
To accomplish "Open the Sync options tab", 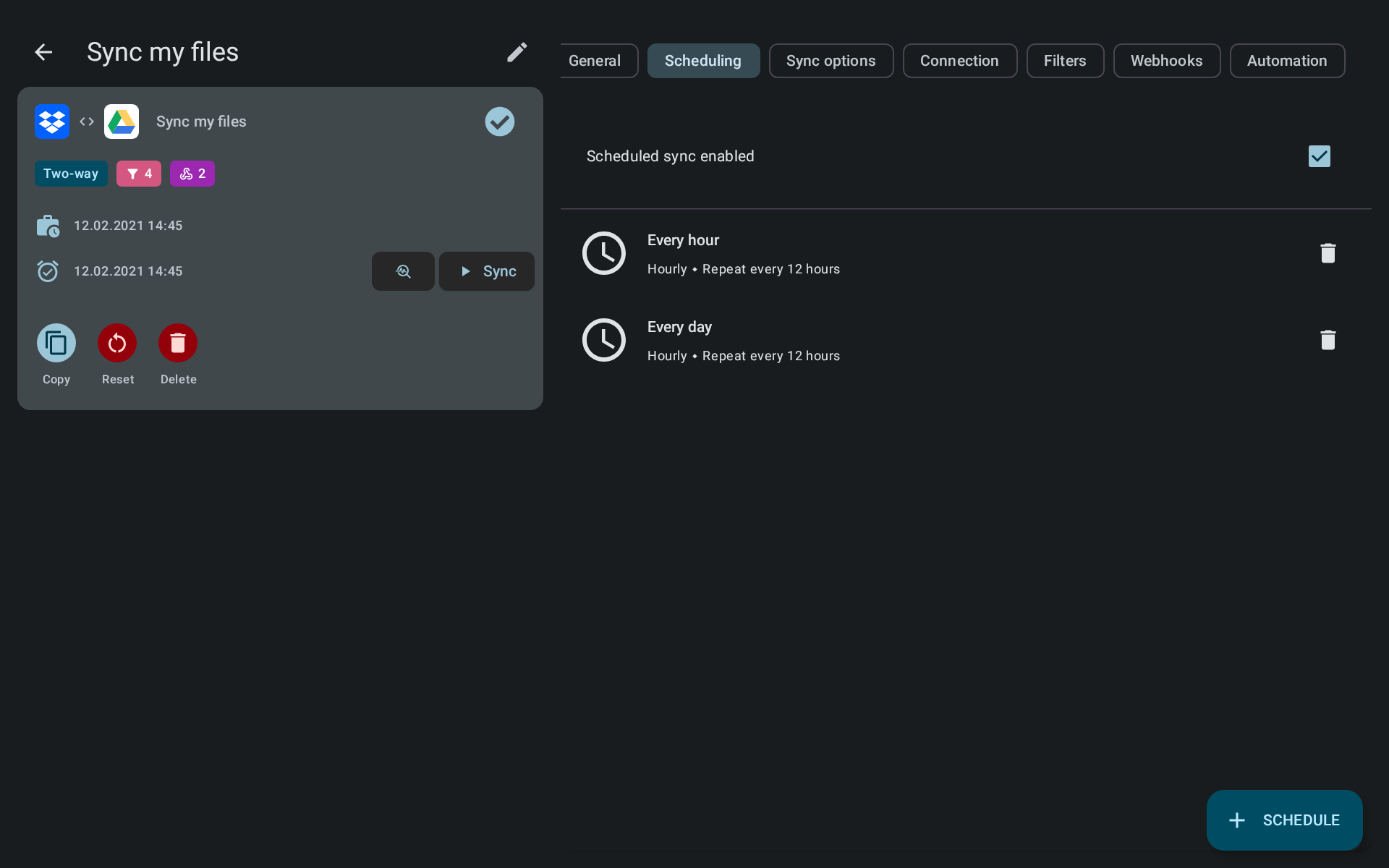I will pos(831,61).
